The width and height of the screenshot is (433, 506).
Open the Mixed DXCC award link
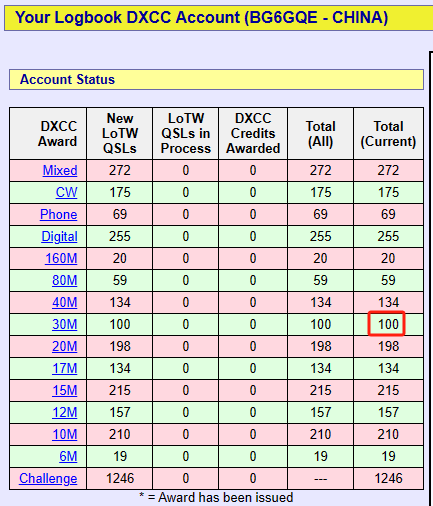(60, 170)
